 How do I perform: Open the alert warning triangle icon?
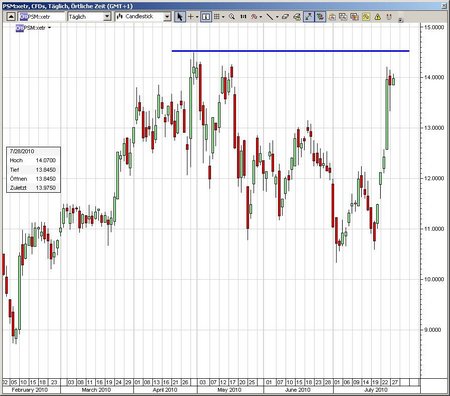(x=377, y=17)
